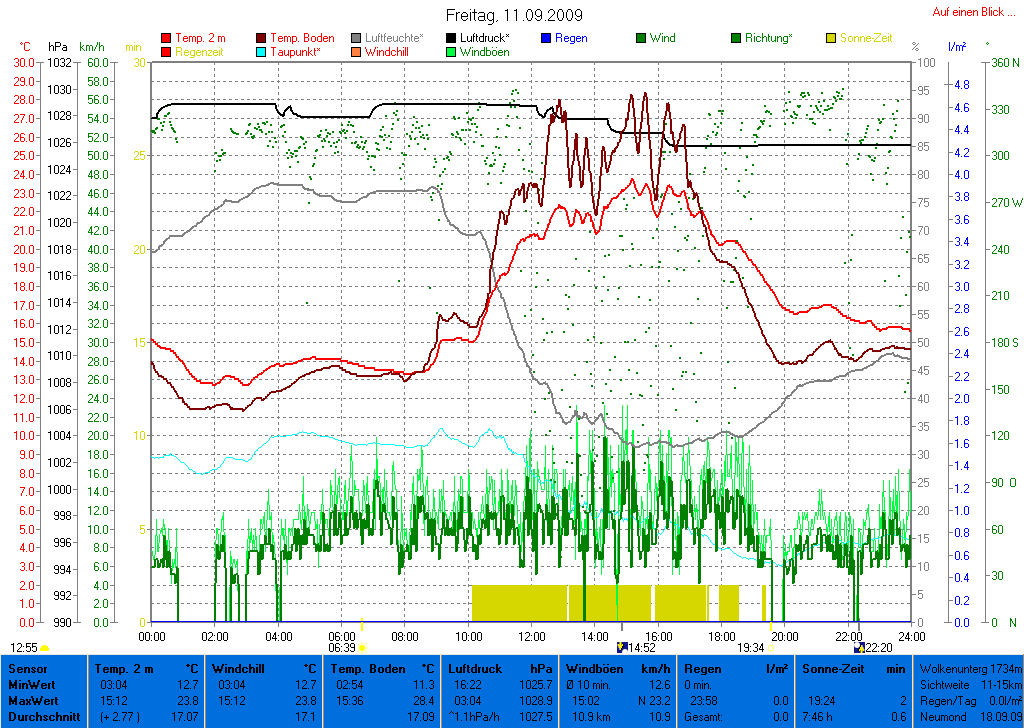Click the yellow Sonne-Zeit legend swatch

pyautogui.click(x=832, y=38)
